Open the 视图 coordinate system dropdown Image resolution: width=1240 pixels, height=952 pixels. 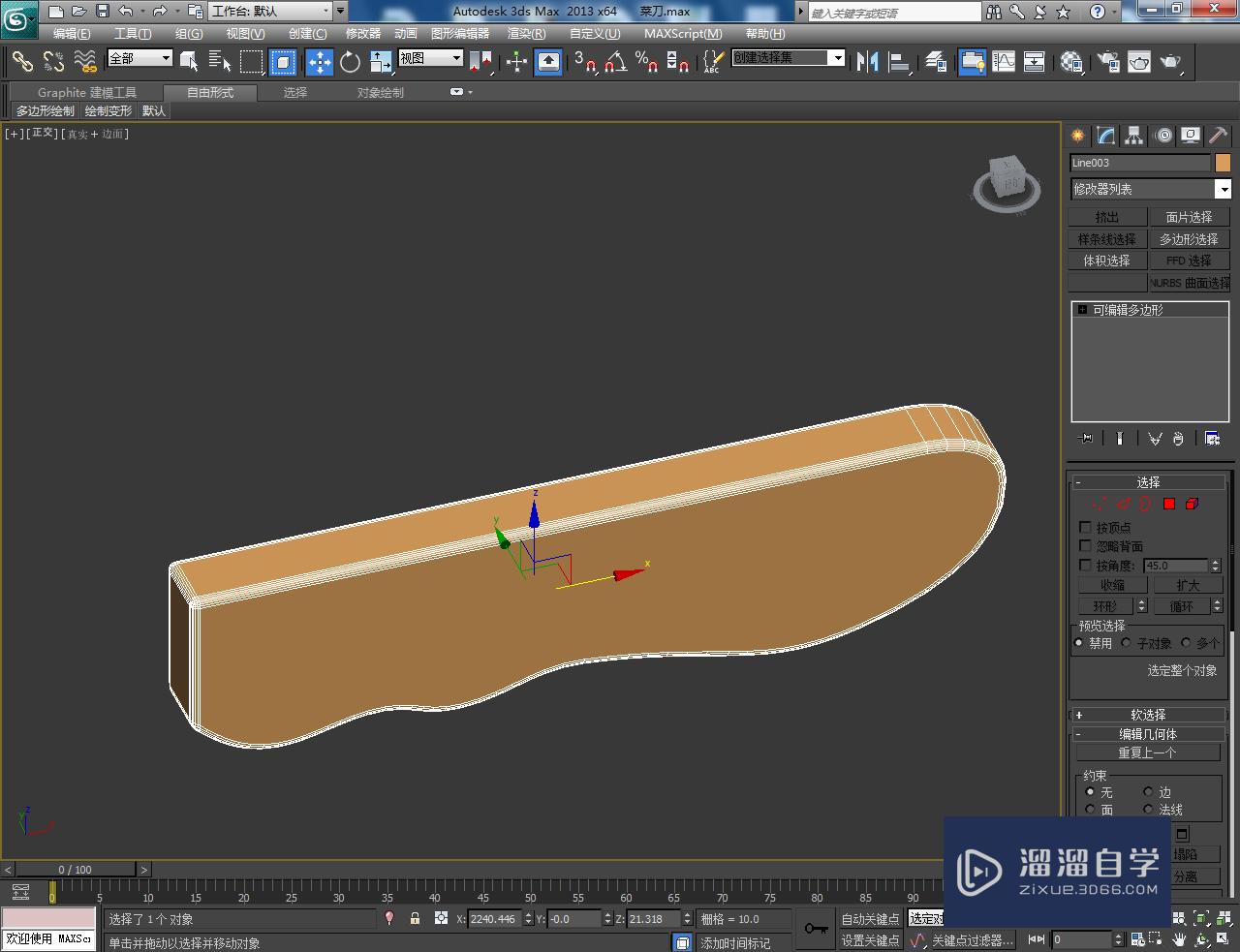coord(431,58)
